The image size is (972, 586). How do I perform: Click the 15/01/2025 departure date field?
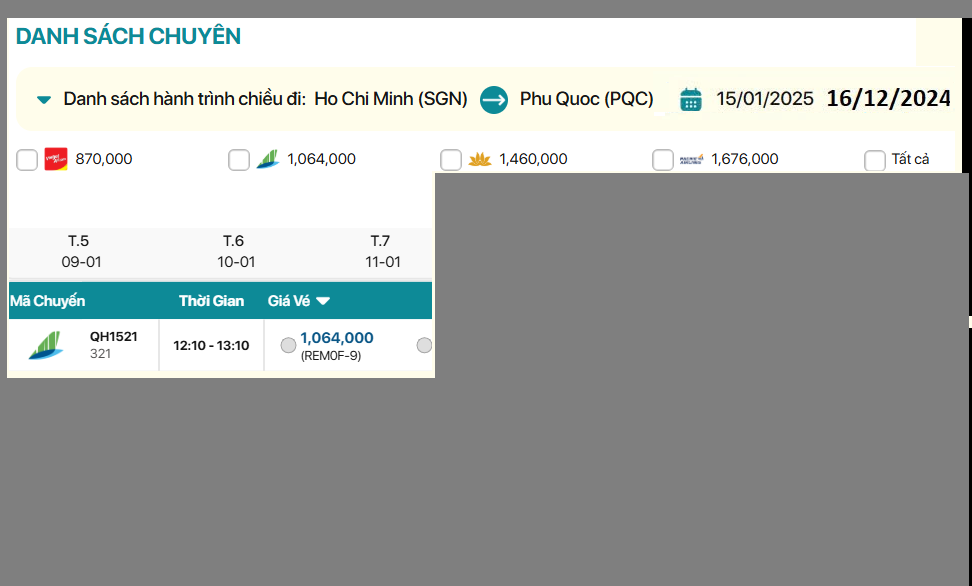coord(765,99)
